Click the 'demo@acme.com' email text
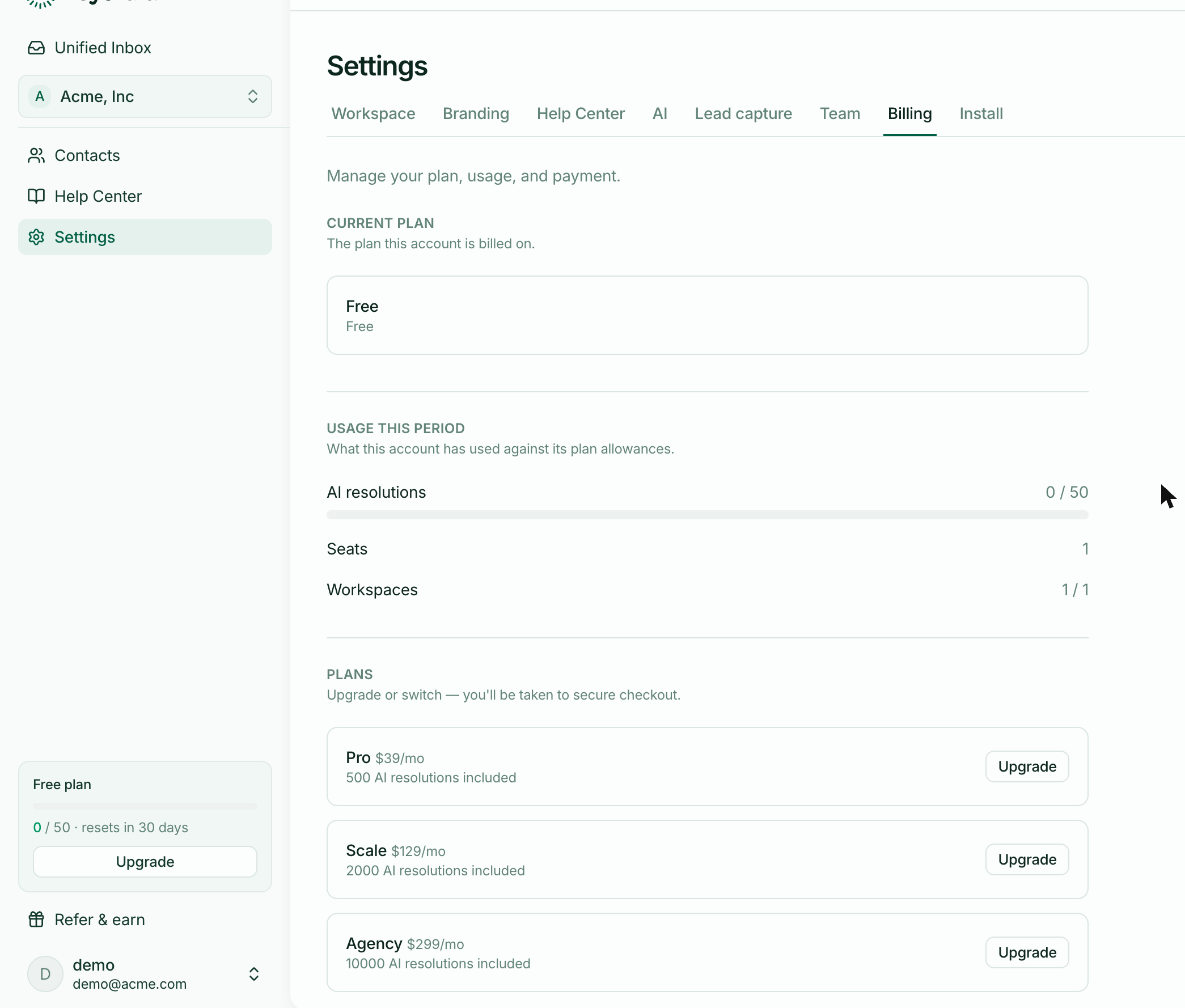This screenshot has width=1185, height=1008. (x=129, y=985)
